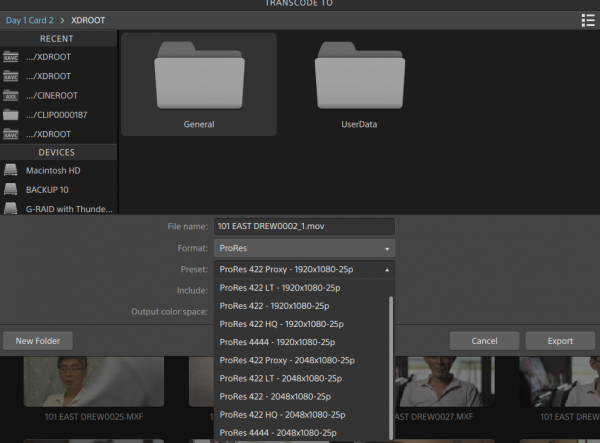Expand the Format ProRes dropdown
This screenshot has width=600, height=443.
(x=304, y=248)
